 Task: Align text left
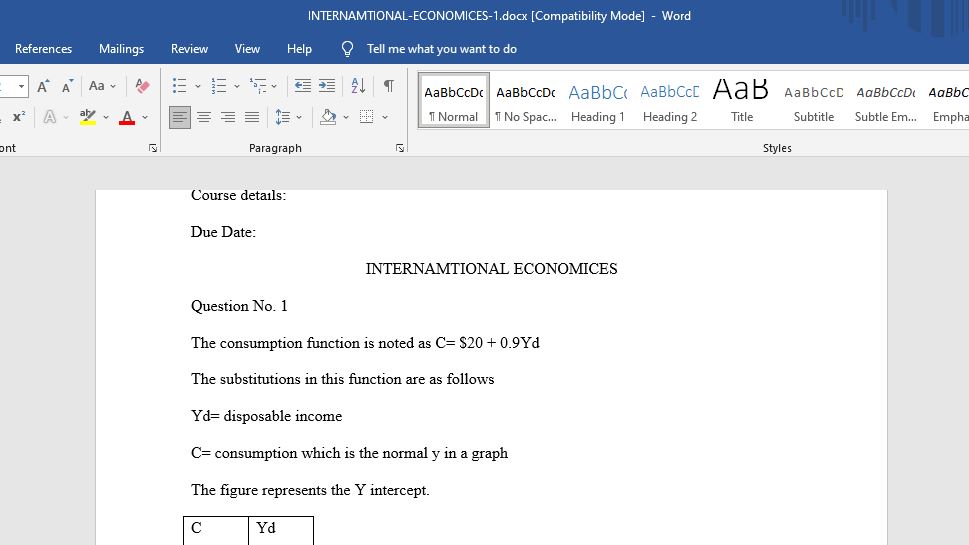pos(180,117)
